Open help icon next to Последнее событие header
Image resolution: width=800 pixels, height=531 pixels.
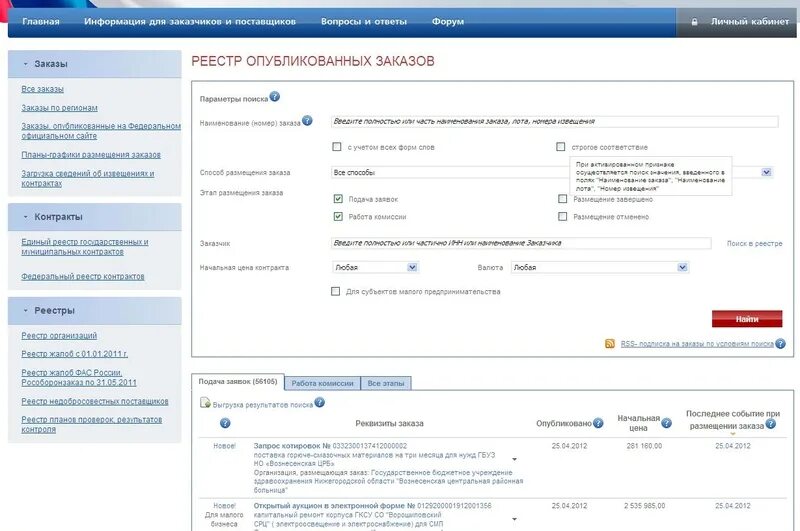[771, 424]
